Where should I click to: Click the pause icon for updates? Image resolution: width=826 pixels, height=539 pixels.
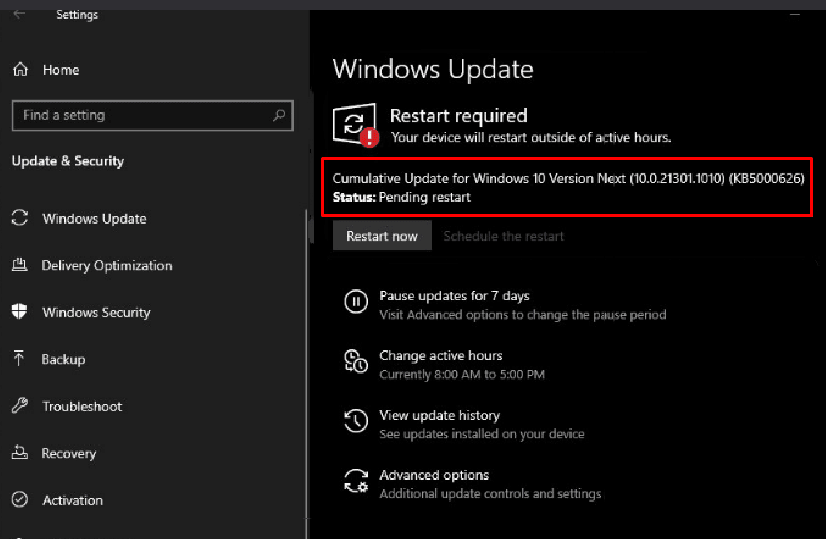pos(355,301)
